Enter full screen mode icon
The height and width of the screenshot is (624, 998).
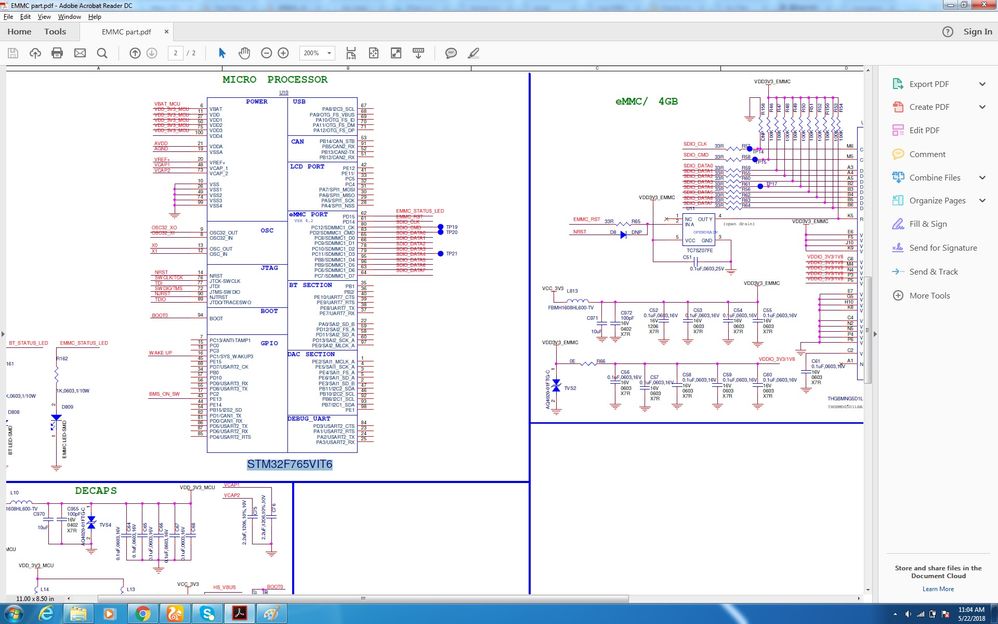[396, 53]
